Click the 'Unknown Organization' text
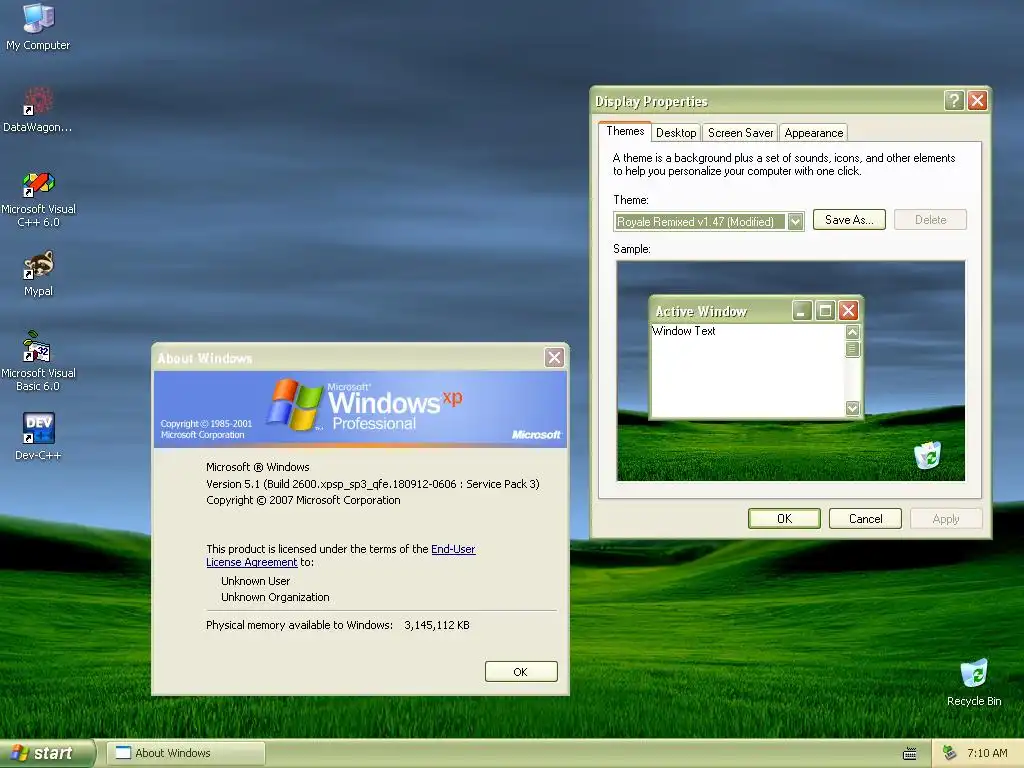This screenshot has height=768, width=1024. coord(275,597)
